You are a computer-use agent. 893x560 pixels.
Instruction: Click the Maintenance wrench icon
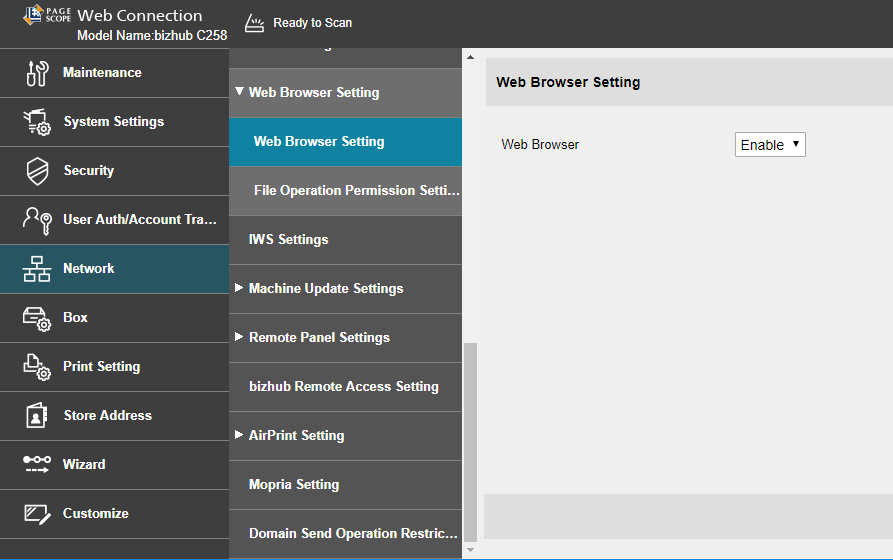click(x=37, y=73)
